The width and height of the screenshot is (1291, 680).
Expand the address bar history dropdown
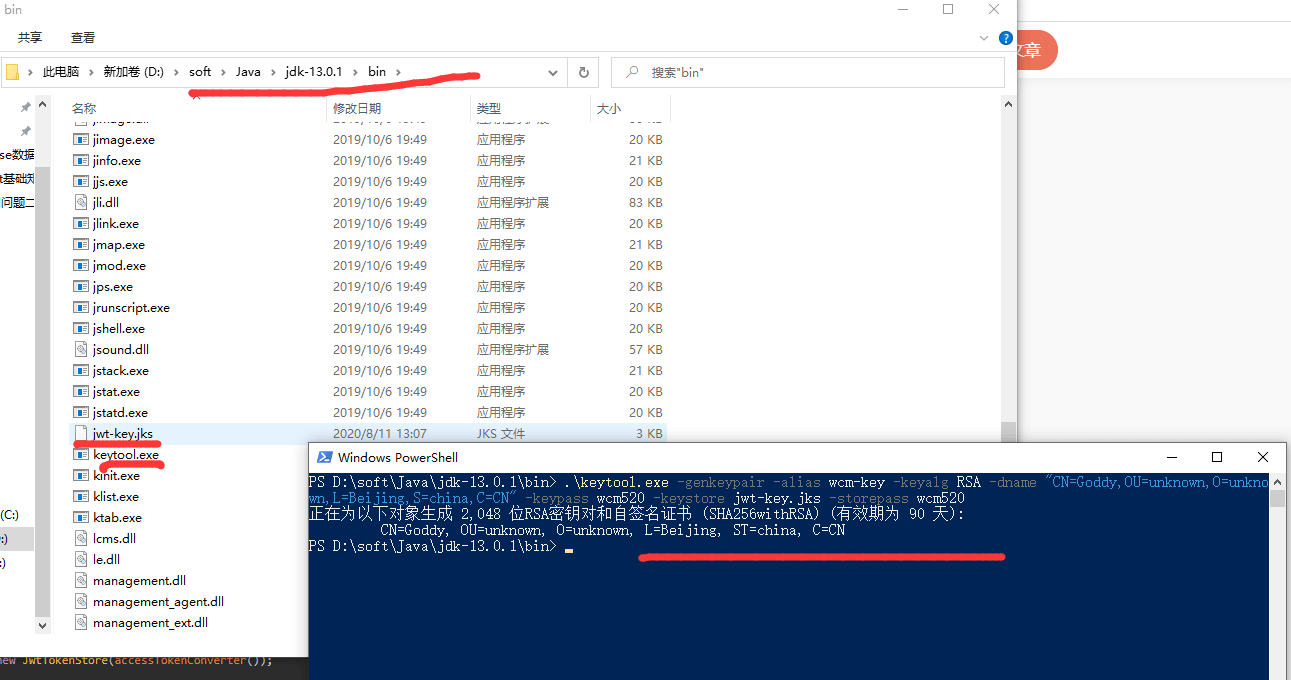[553, 72]
